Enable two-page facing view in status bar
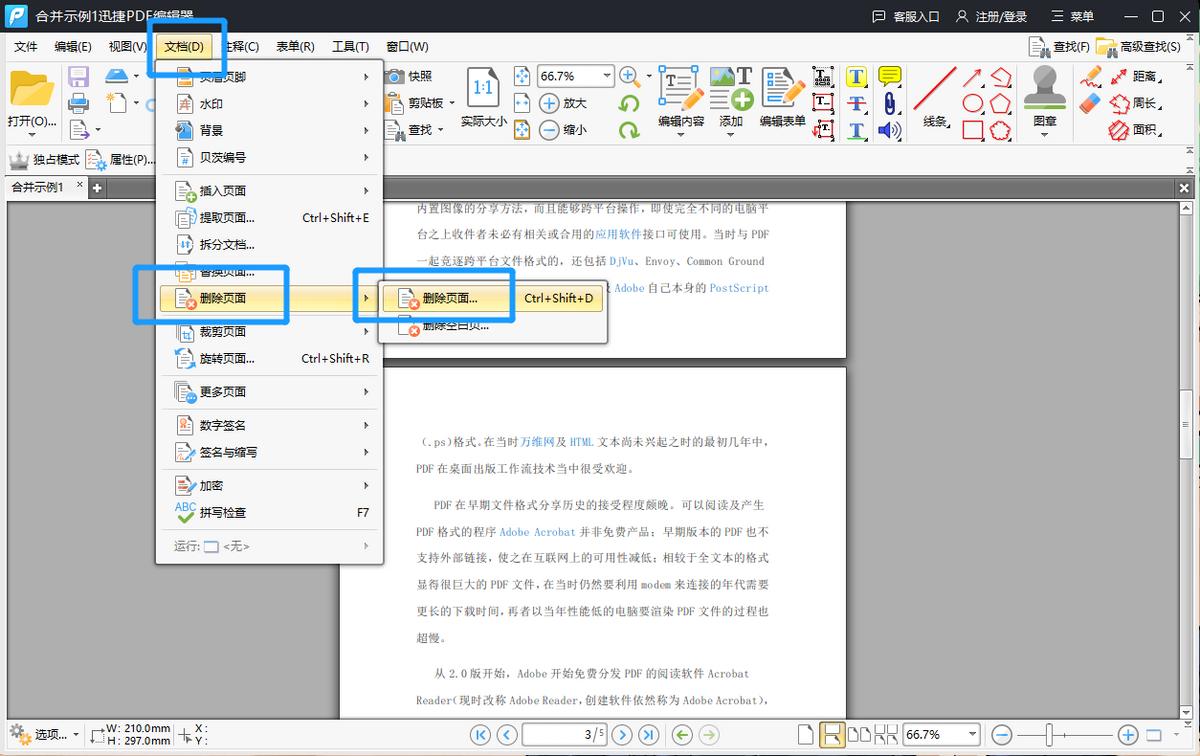Screen dimensions: 1200x756 tap(859, 734)
